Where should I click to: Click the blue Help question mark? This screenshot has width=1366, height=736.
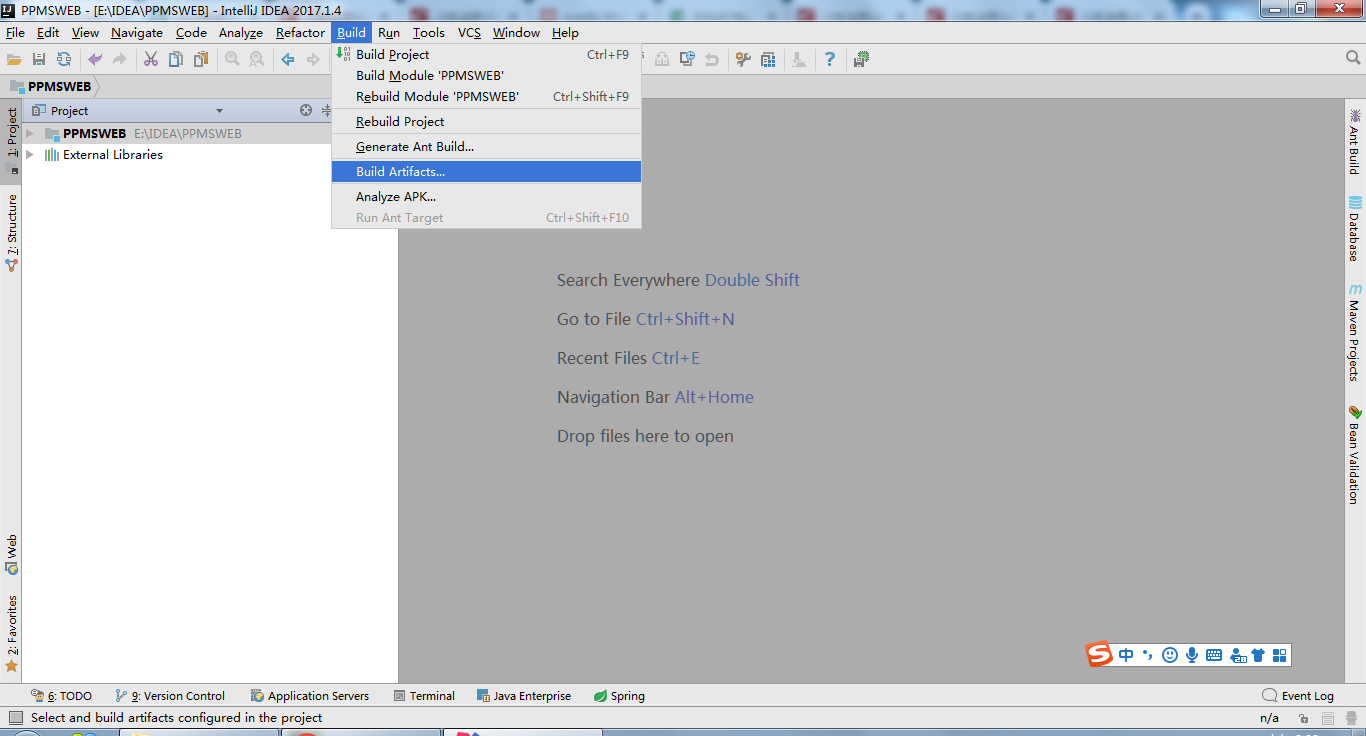point(830,60)
